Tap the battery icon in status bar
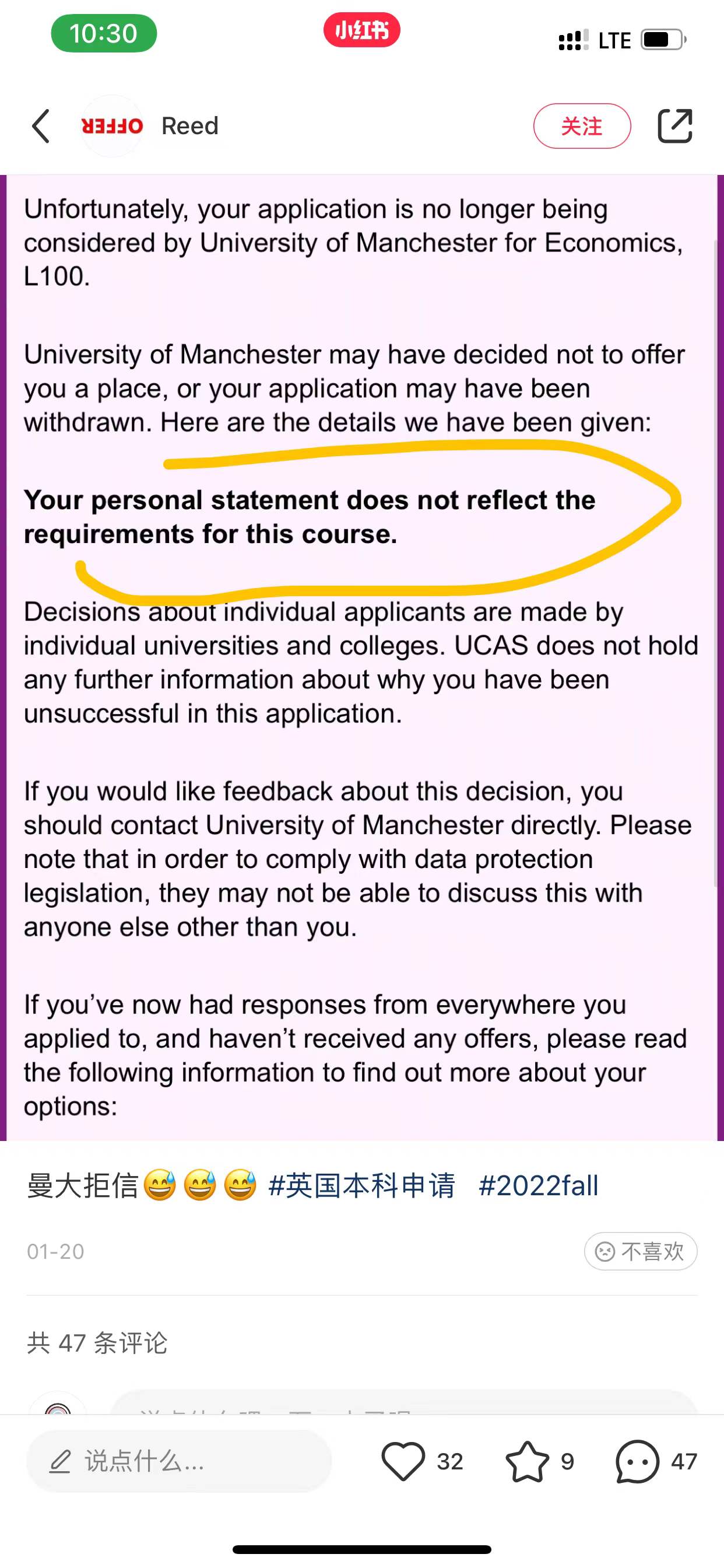 pos(663,40)
